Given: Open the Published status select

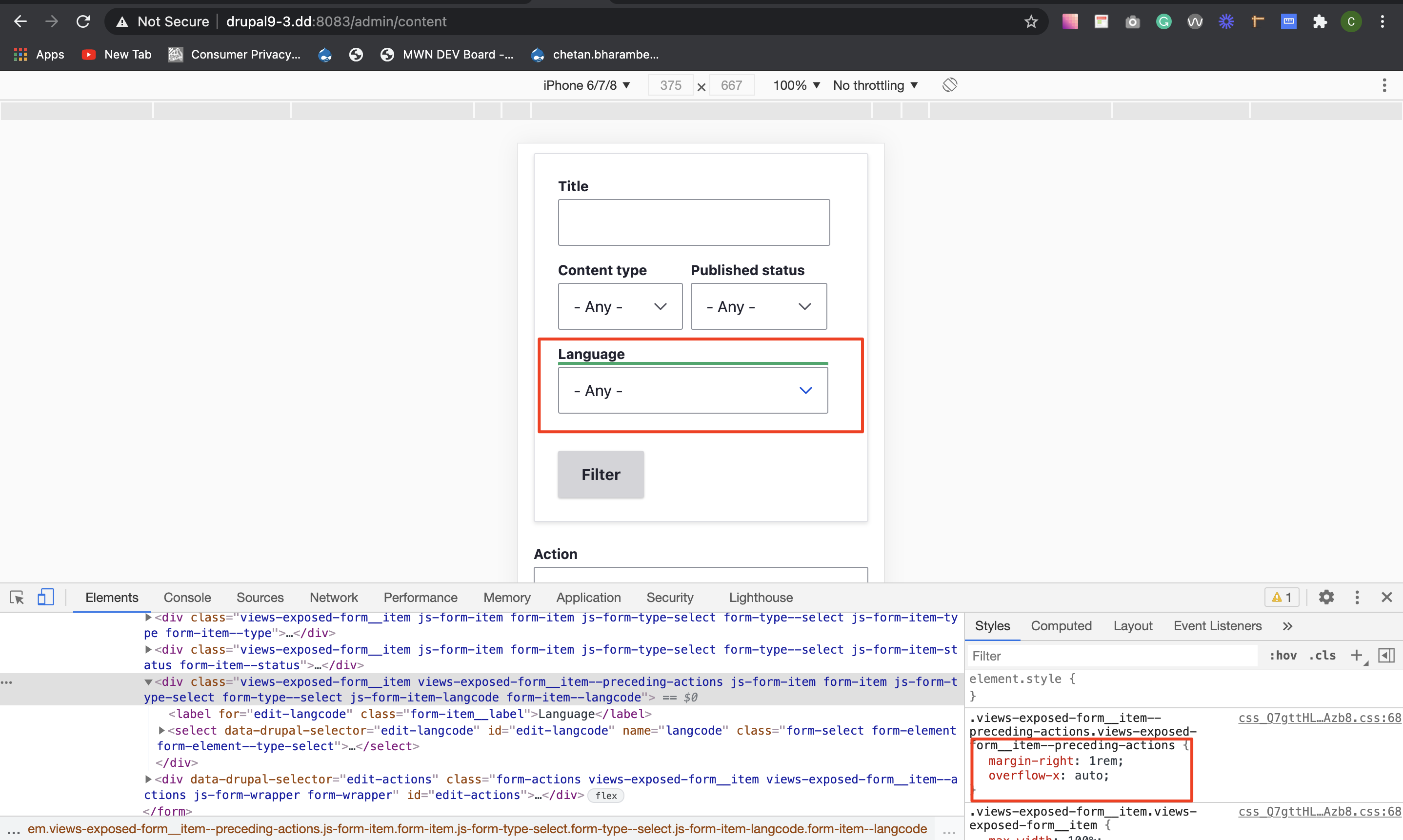Looking at the screenshot, I should pyautogui.click(x=759, y=306).
